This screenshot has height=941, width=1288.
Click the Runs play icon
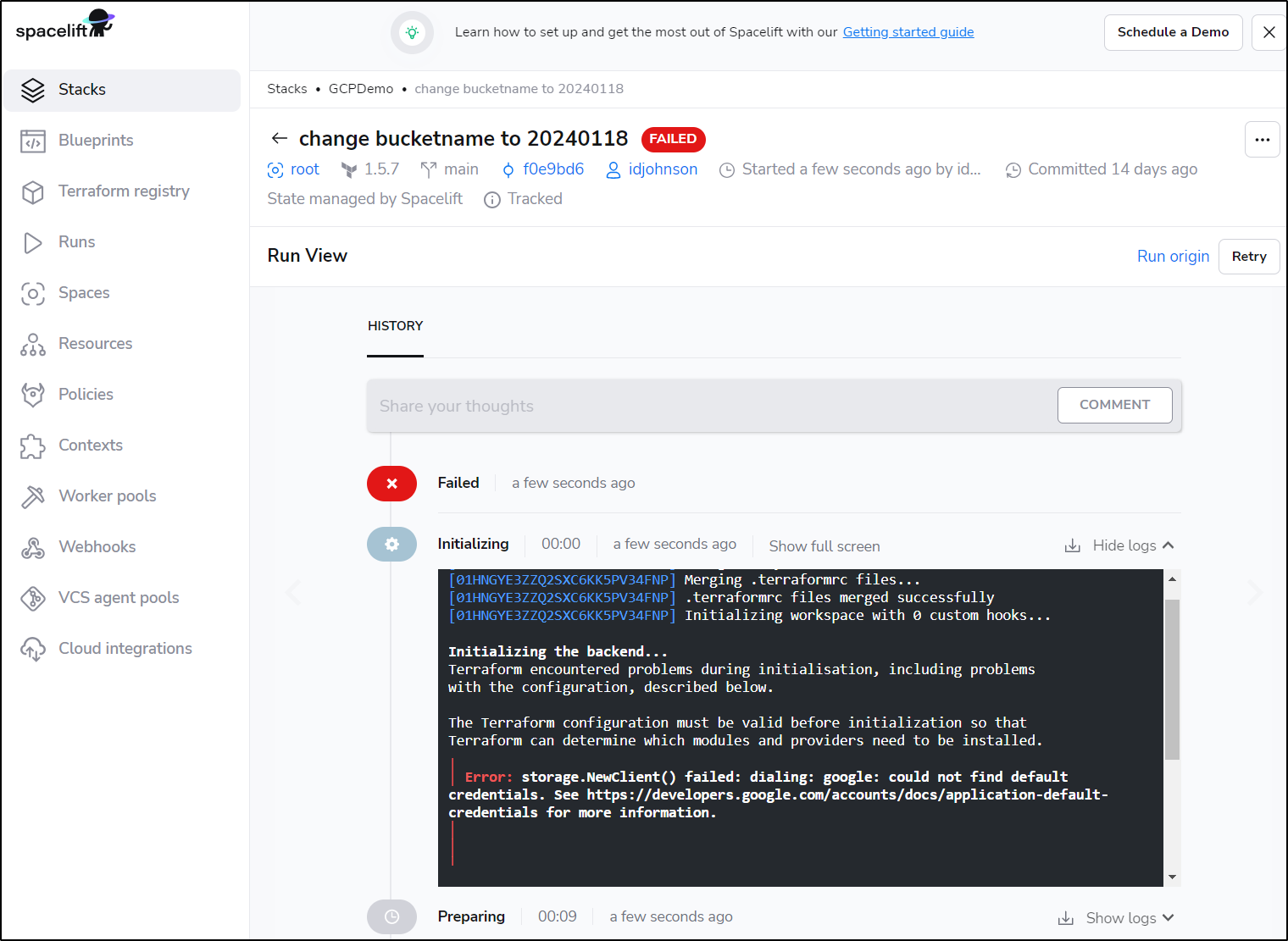[33, 243]
